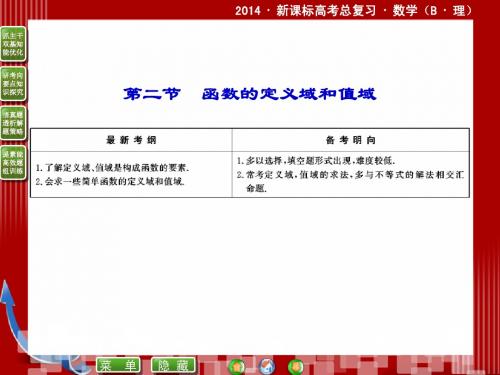Open the 抓主干 双基知能优化 sidebar section

tap(13, 44)
